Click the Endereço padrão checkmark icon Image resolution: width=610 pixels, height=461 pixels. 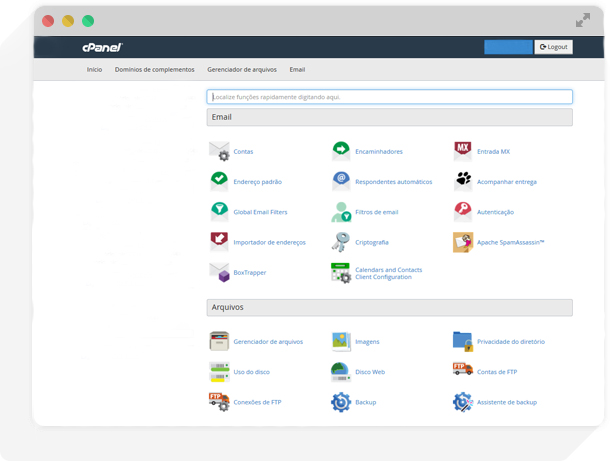coord(219,181)
